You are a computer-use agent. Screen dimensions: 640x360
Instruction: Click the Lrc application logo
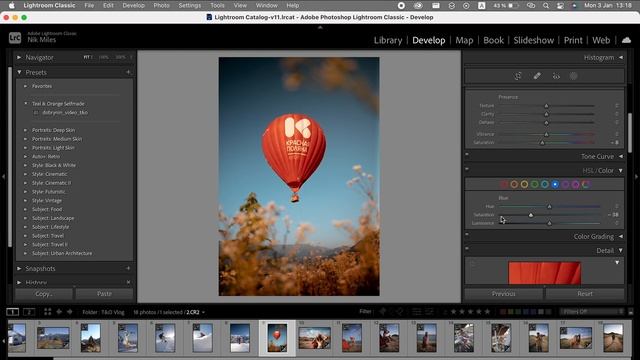click(x=15, y=38)
